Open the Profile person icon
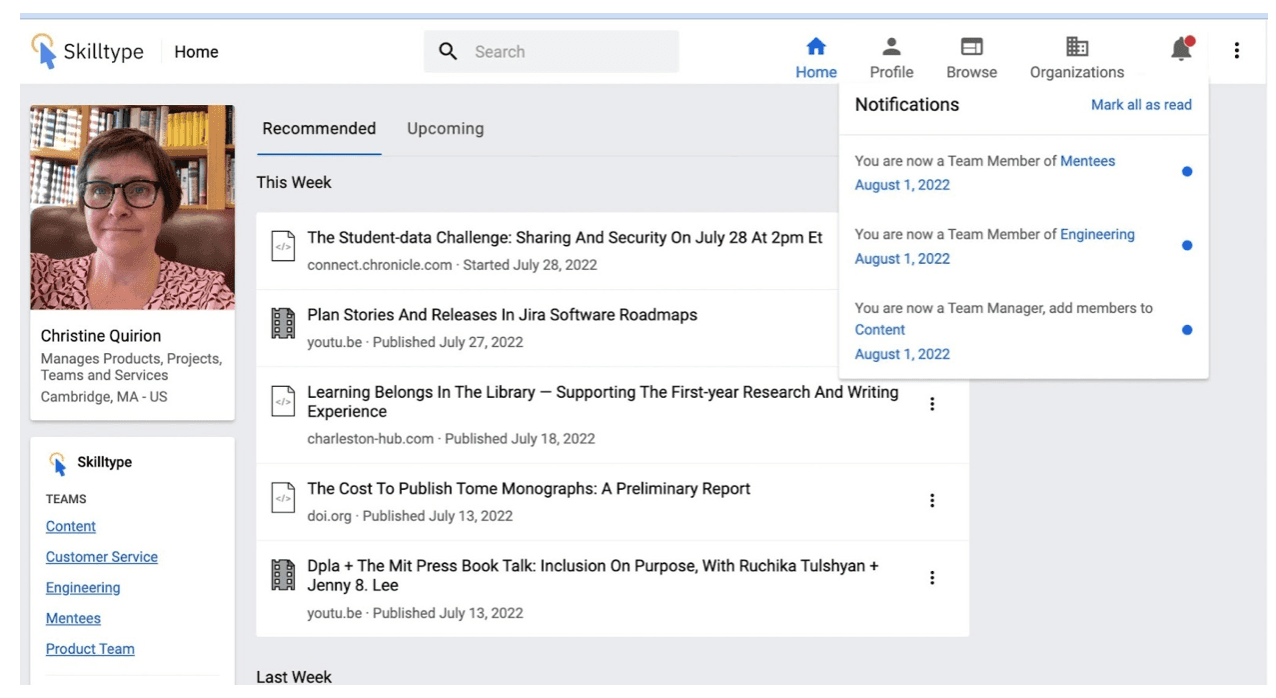The height and width of the screenshot is (698, 1276). click(x=891, y=47)
